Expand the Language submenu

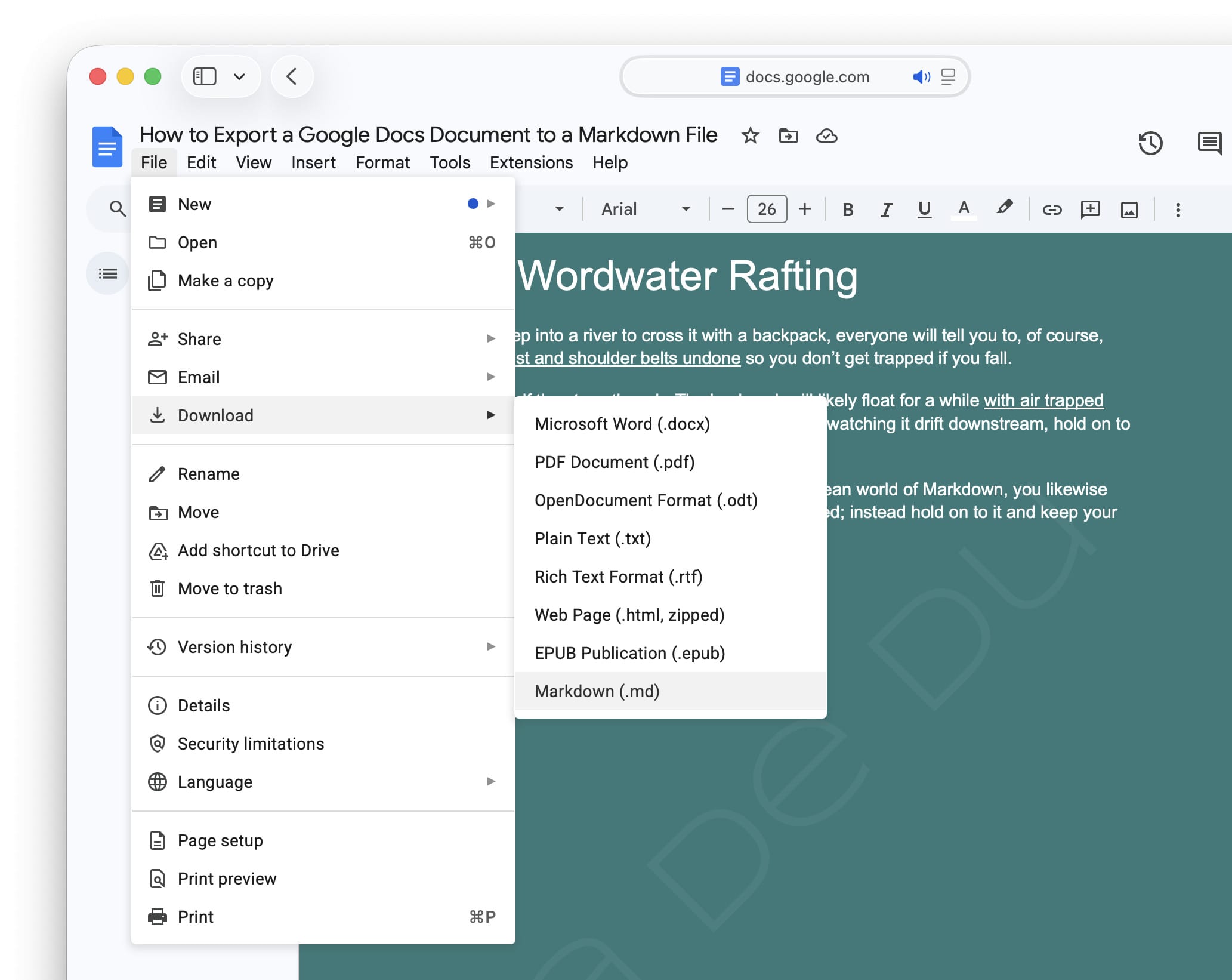(323, 782)
